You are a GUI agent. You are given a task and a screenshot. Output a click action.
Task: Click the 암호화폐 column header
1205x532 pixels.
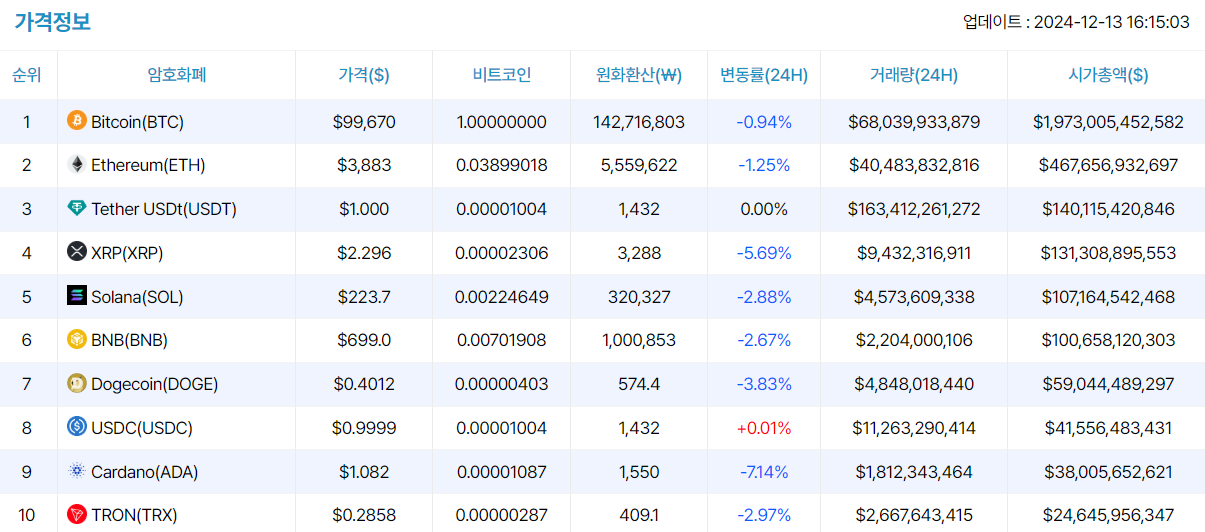(177, 75)
